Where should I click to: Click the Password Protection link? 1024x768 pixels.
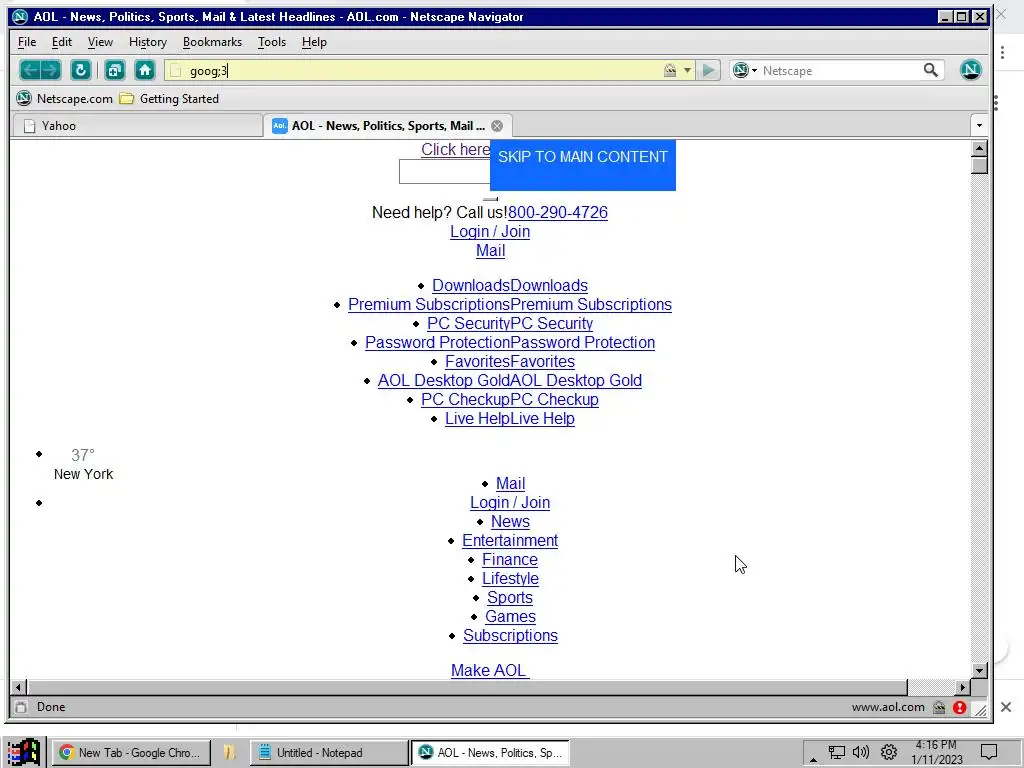[x=509, y=342]
